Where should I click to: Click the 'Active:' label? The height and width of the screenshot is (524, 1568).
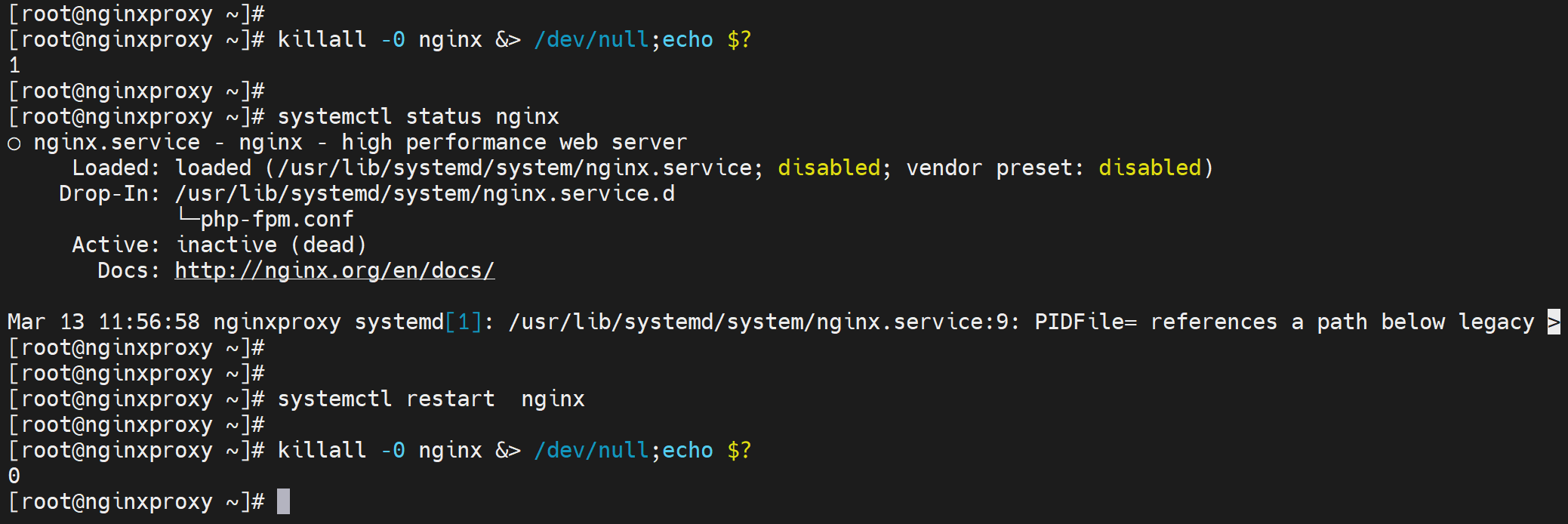click(x=116, y=245)
